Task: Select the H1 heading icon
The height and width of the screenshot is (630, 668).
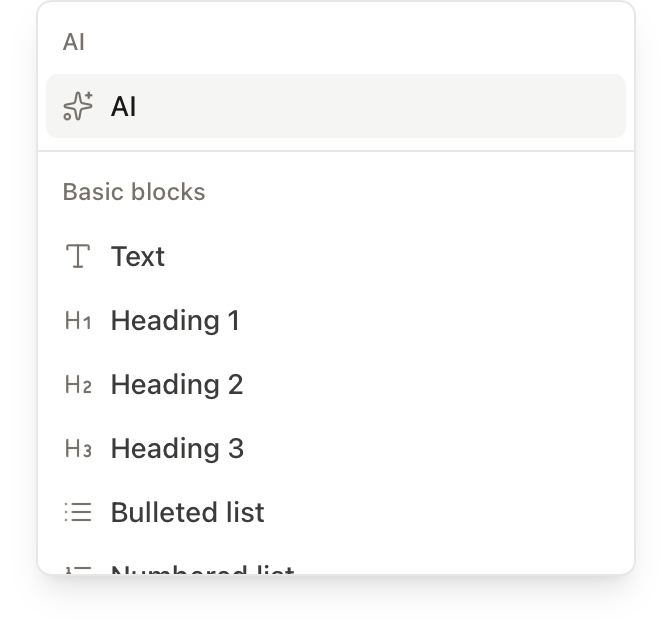Action: click(78, 321)
